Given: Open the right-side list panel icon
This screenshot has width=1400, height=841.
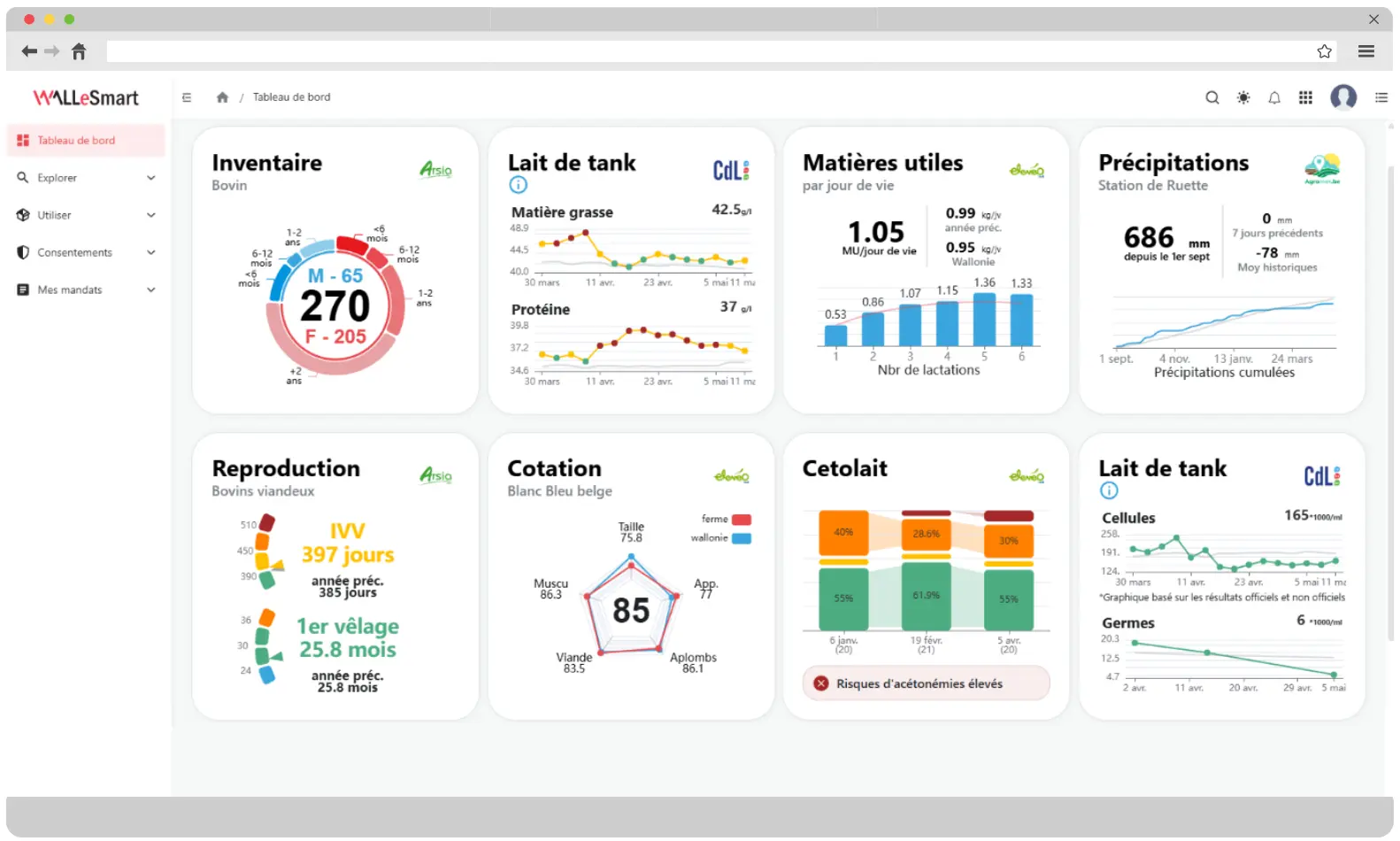Looking at the screenshot, I should [1381, 97].
